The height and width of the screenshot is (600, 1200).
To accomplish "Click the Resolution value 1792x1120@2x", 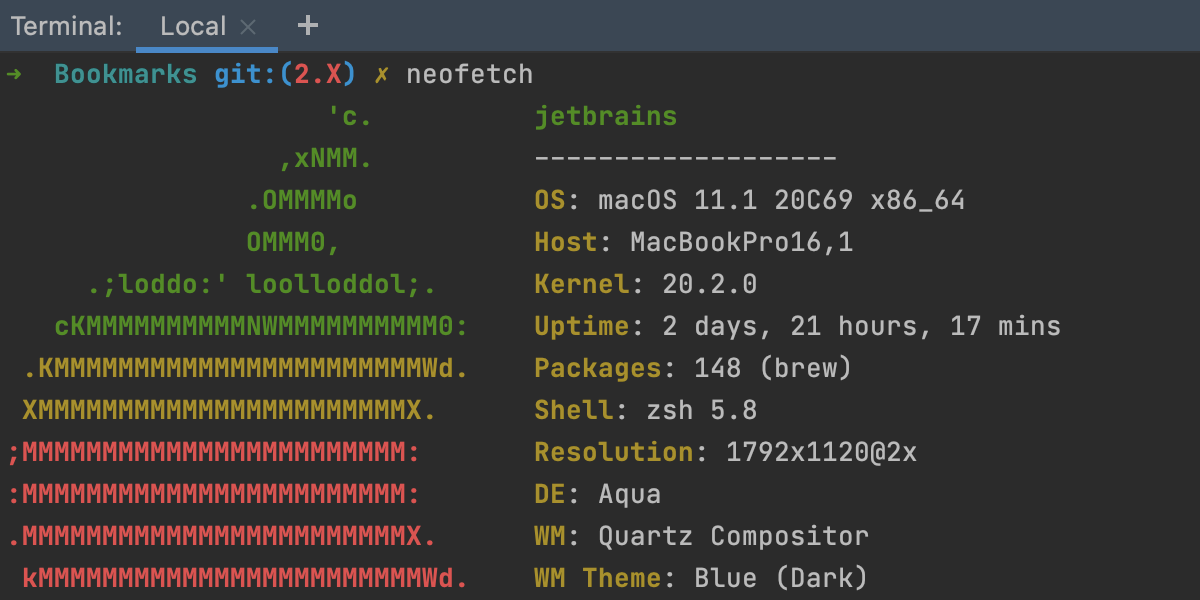I will coord(821,453).
